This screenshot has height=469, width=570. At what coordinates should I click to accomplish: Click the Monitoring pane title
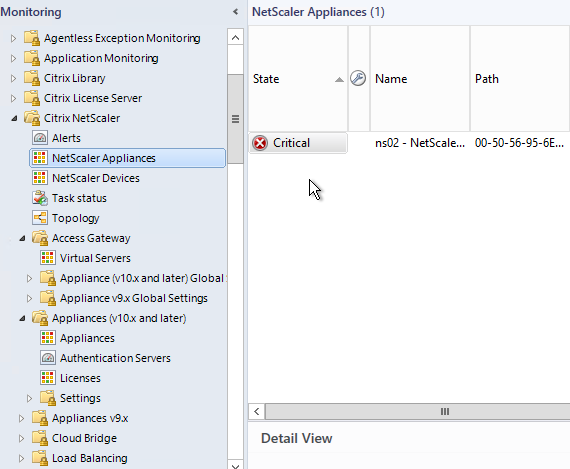click(x=31, y=12)
